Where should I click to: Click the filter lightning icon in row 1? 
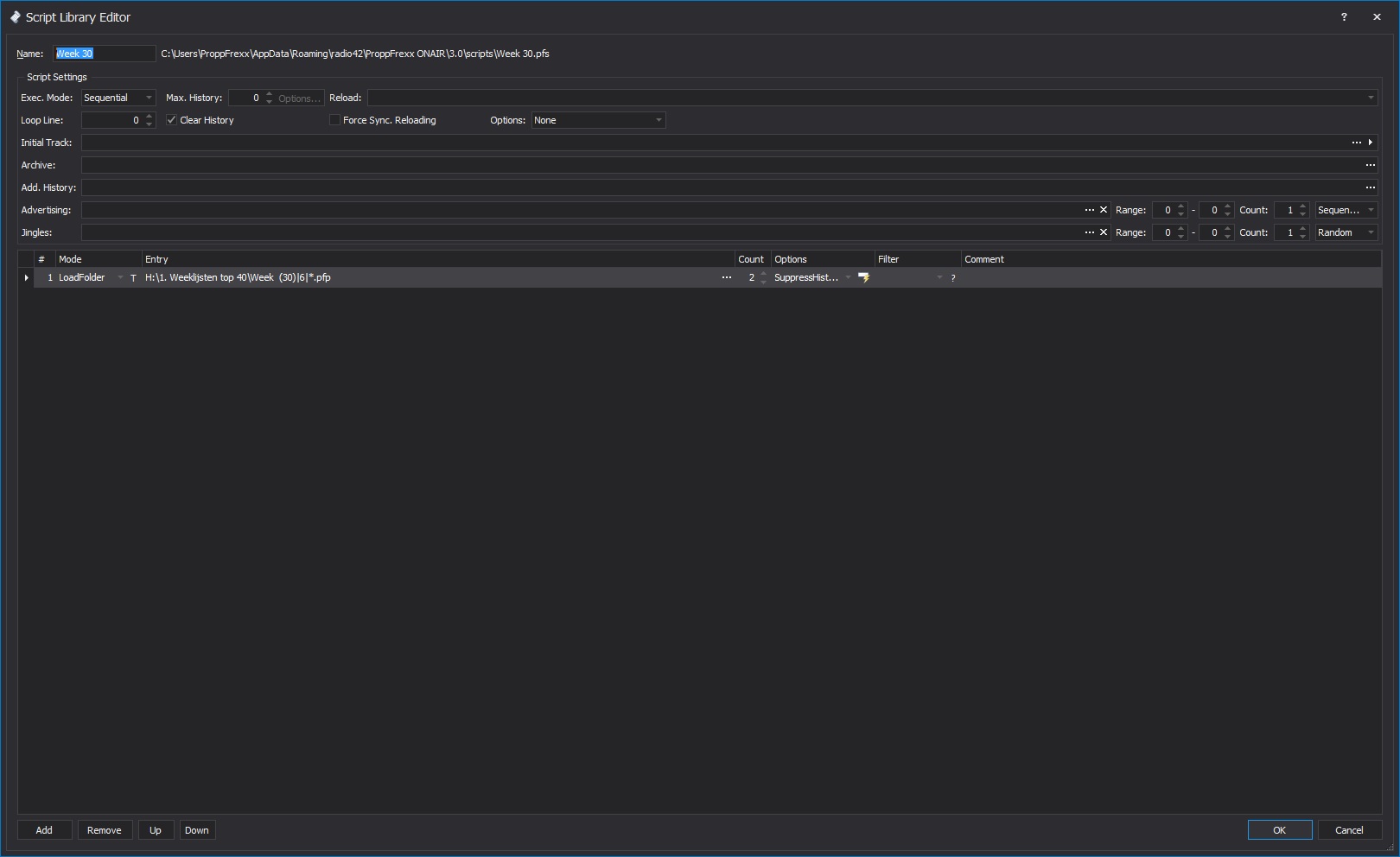863,277
